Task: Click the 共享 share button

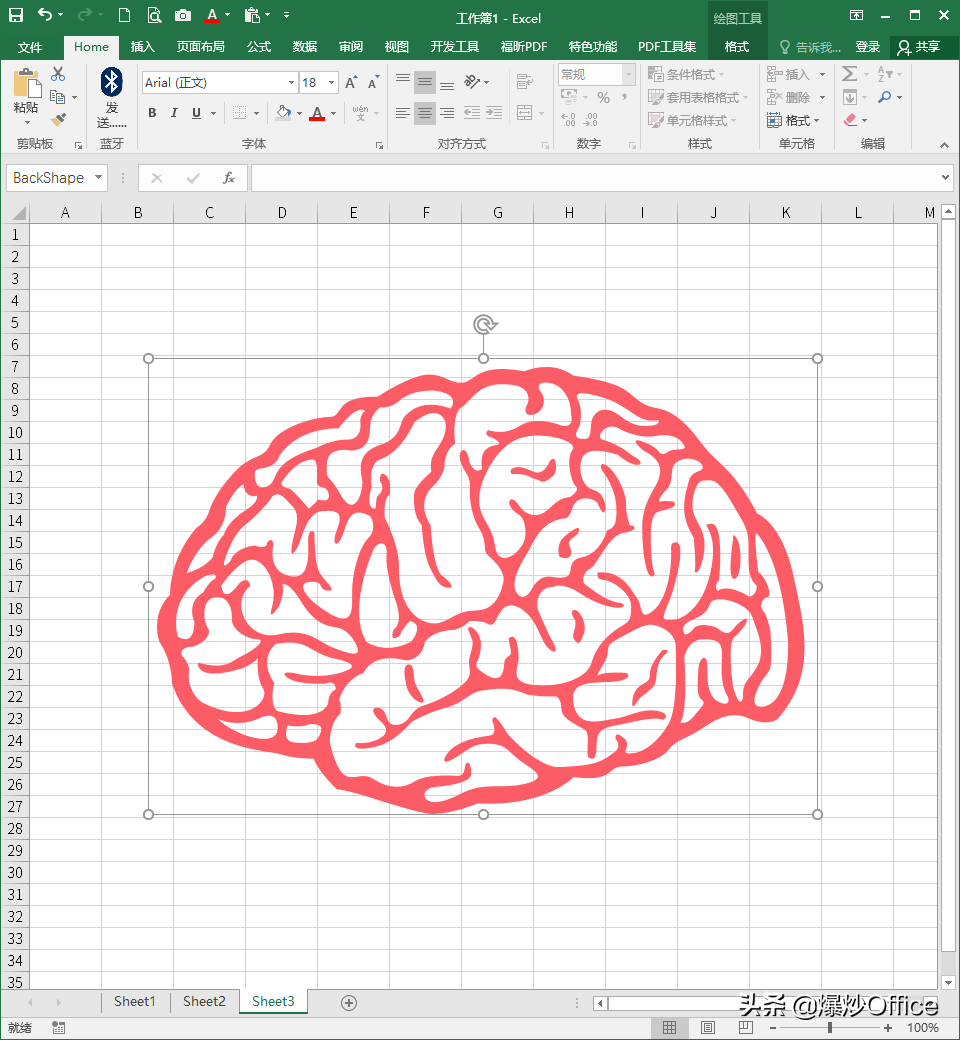Action: [x=920, y=47]
